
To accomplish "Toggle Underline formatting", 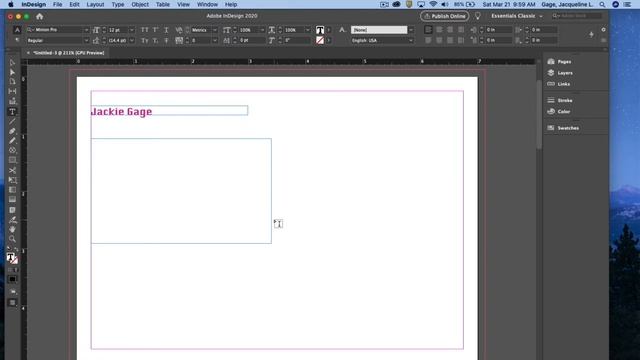I will coord(166,30).
